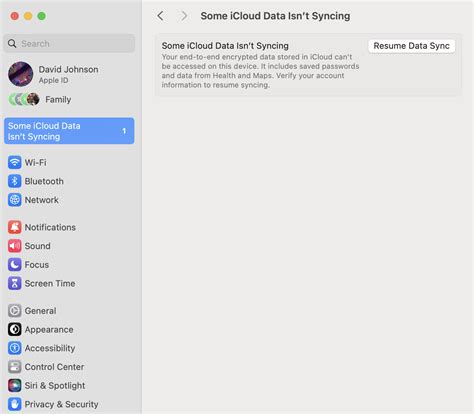Open the General gear icon
Viewport: 474px width, 414px height.
15,311
